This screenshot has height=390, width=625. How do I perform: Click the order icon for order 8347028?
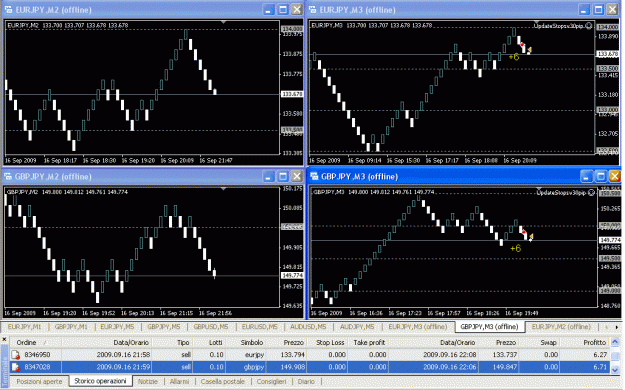pos(16,367)
